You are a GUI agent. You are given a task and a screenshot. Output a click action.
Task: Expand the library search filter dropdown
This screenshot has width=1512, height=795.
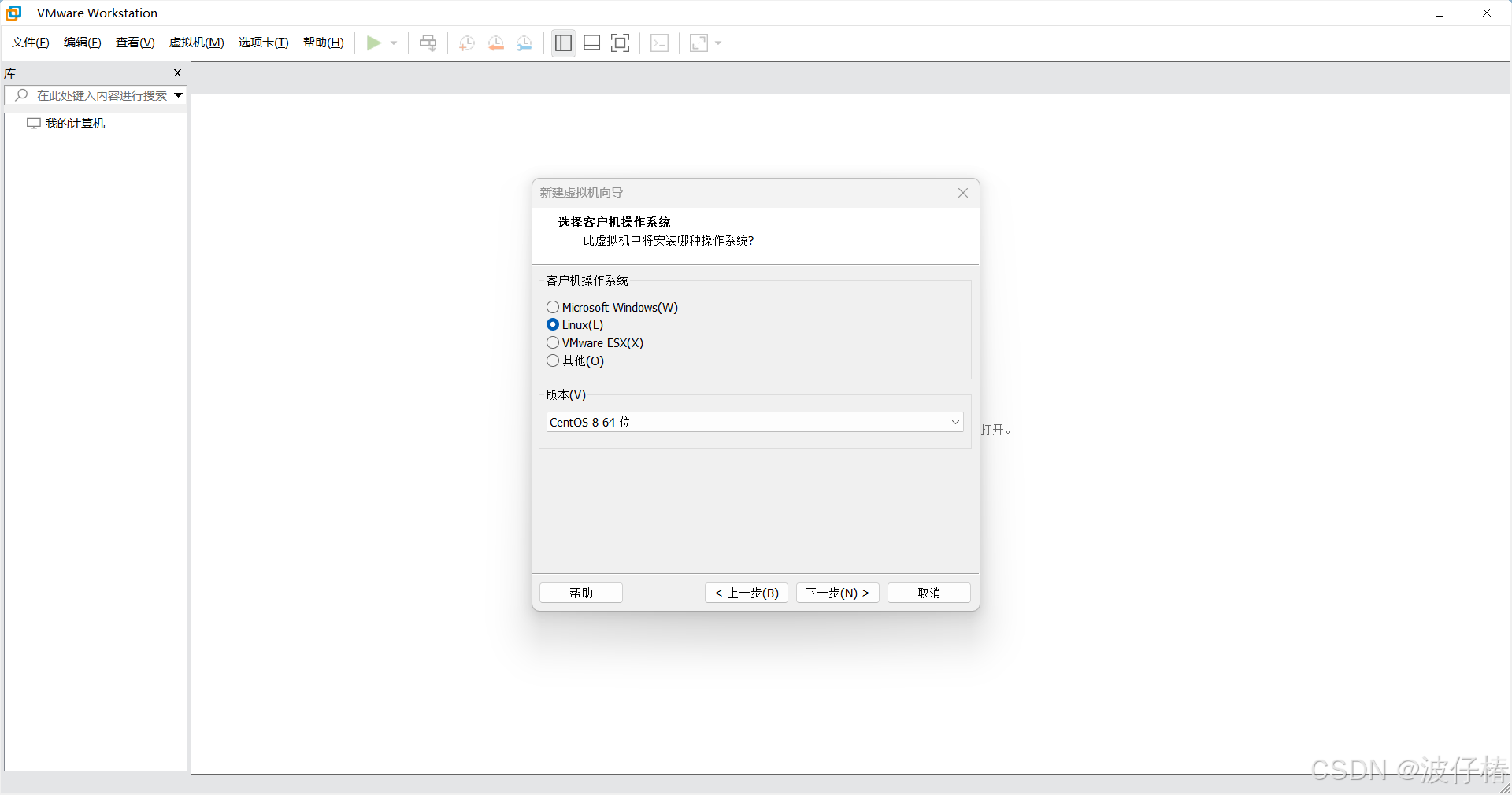179,95
